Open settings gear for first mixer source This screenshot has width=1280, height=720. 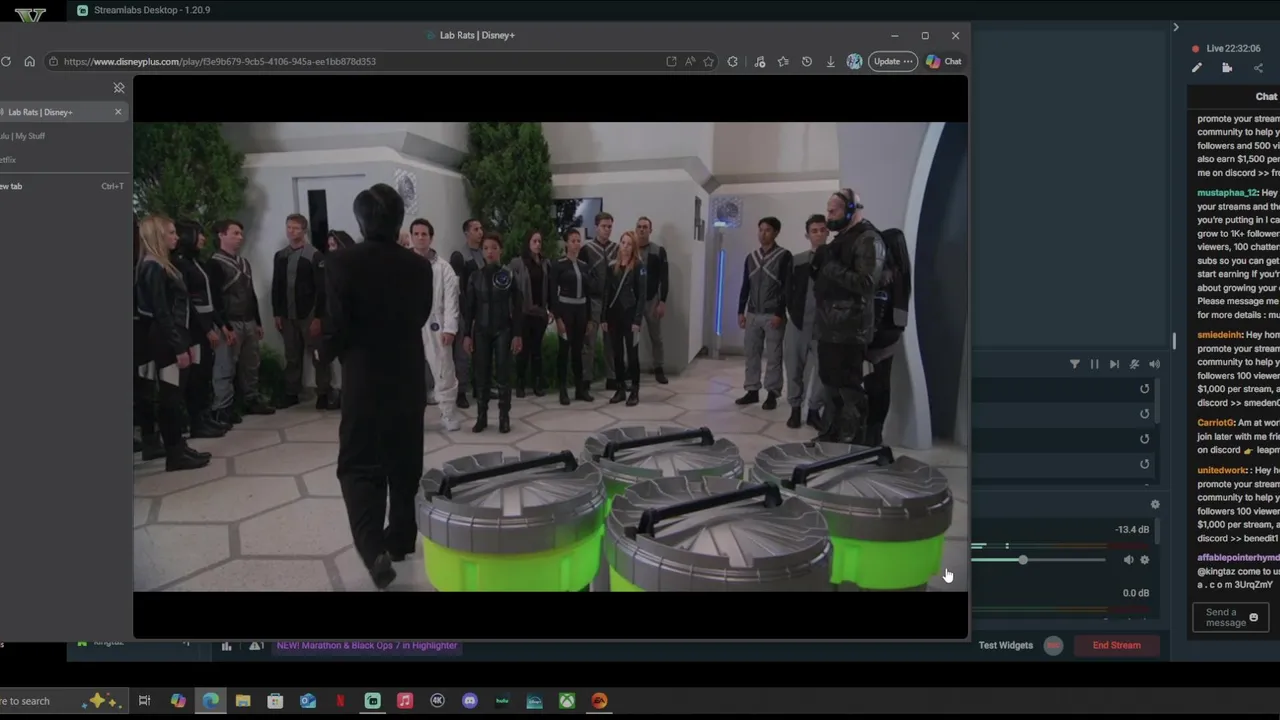pos(1145,560)
